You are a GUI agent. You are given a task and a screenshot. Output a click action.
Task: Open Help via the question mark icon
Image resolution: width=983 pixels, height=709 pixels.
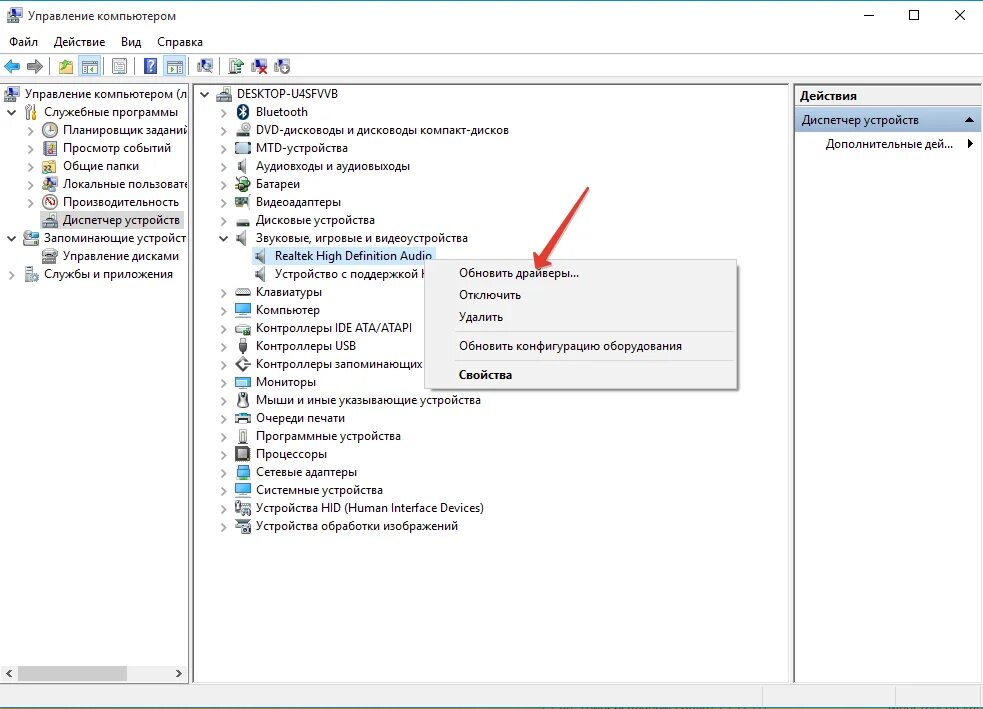coord(150,66)
